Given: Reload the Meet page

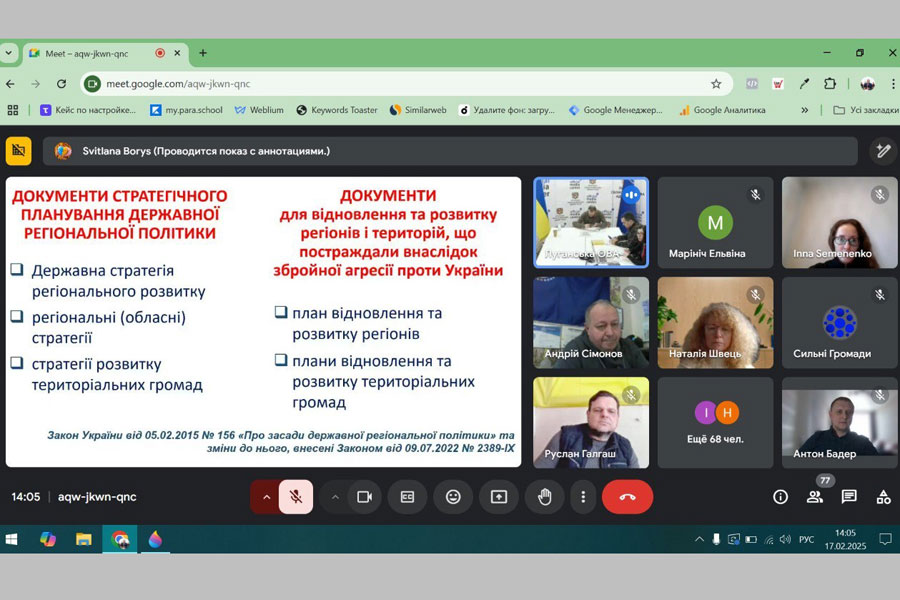Looking at the screenshot, I should [x=61, y=84].
